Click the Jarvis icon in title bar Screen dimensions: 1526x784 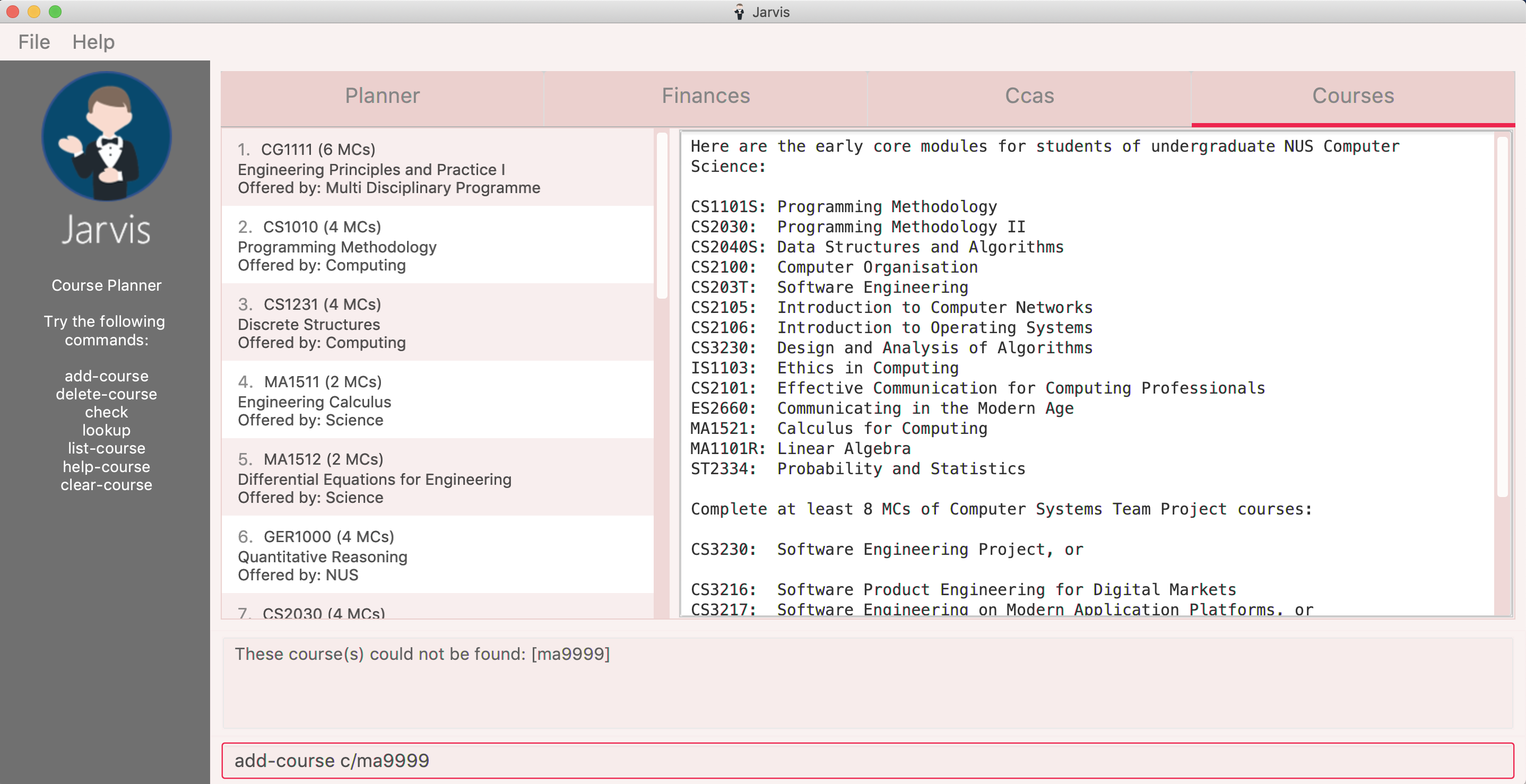click(x=739, y=12)
